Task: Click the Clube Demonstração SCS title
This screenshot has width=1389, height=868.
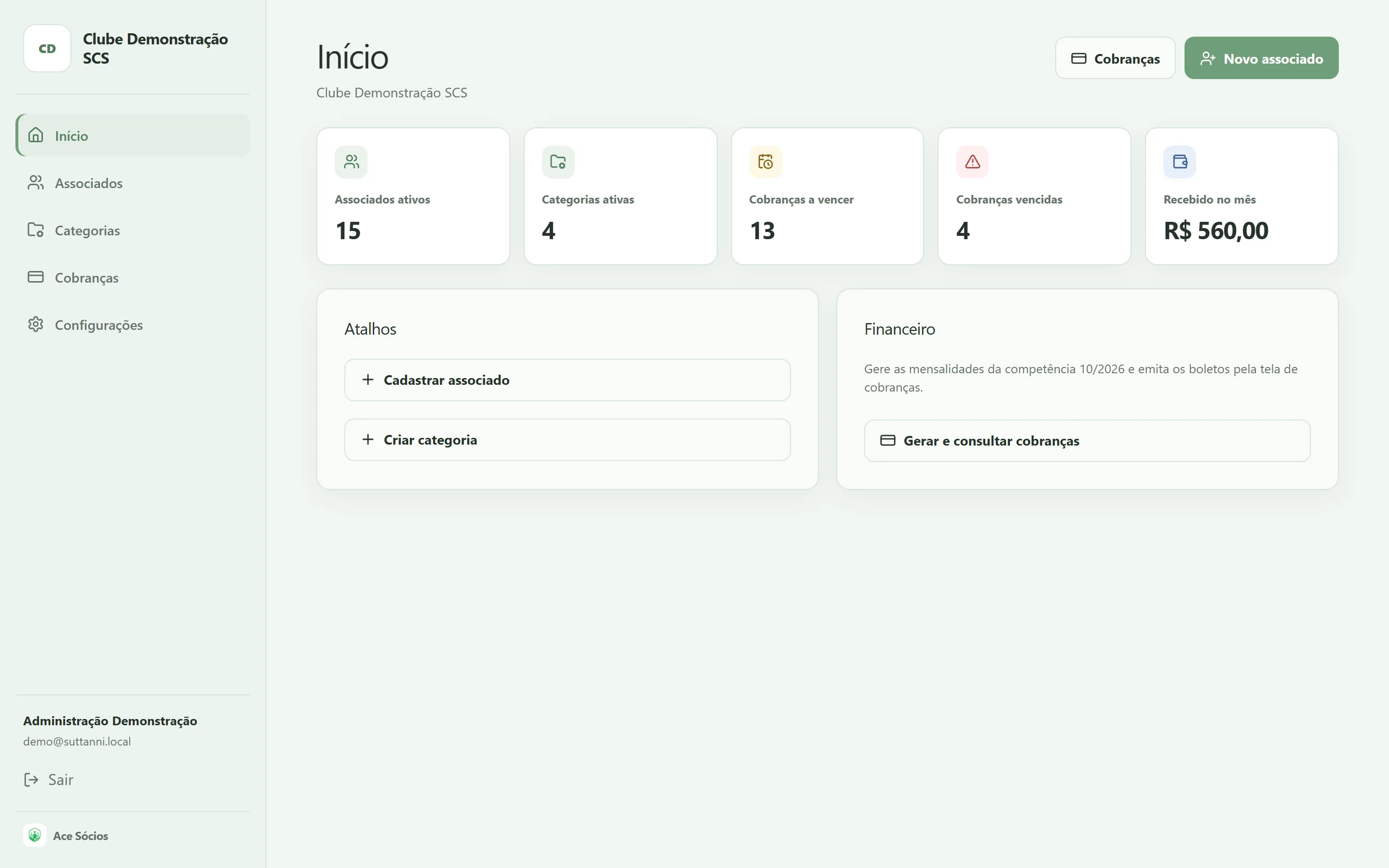Action: pyautogui.click(x=156, y=48)
